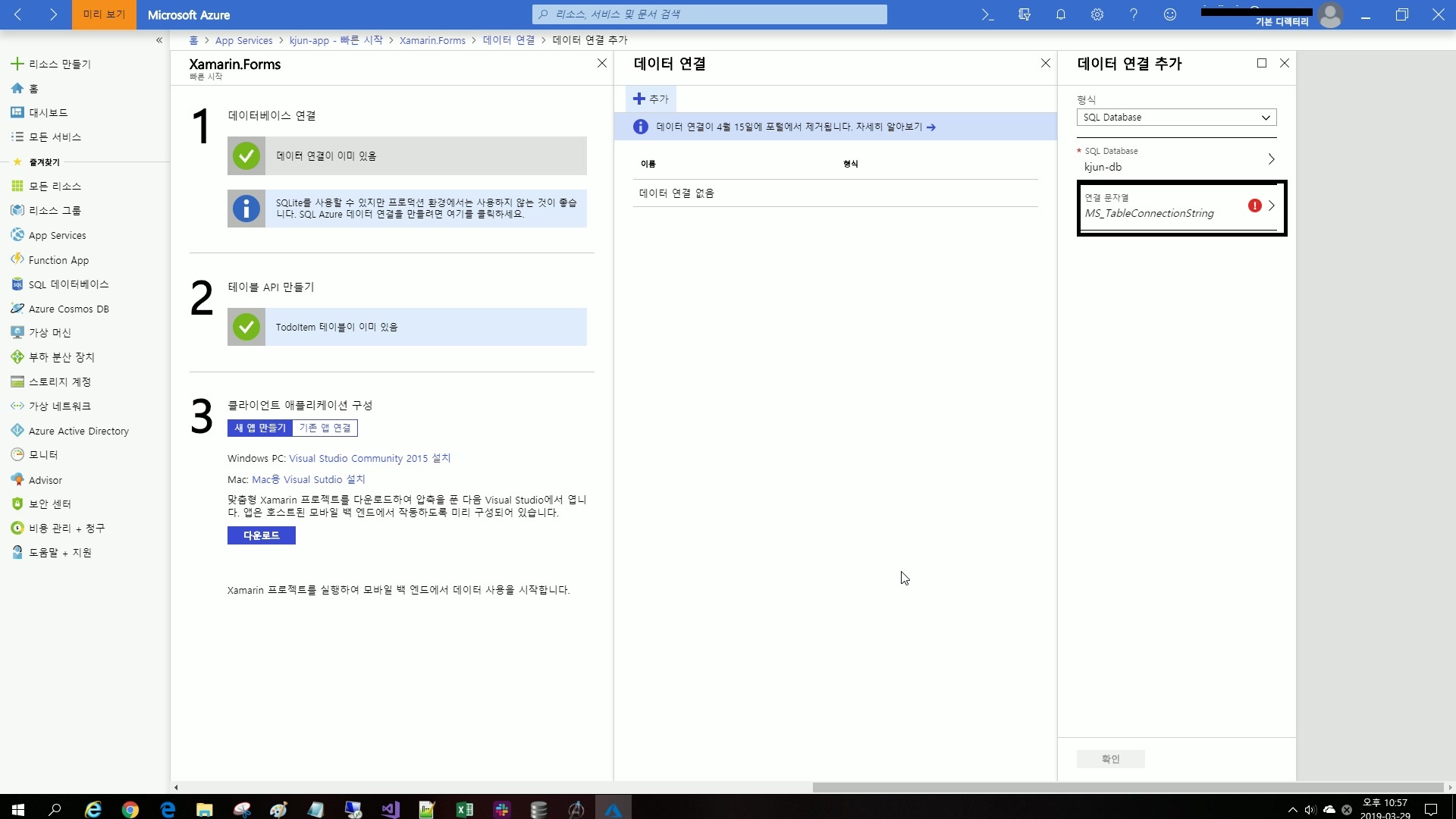Select the 새 앱 만들기 tab
The height and width of the screenshot is (819, 1456).
260,428
